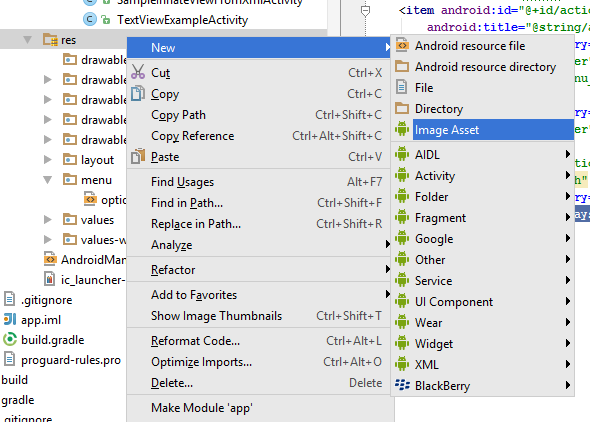
Task: Collapse the menu folder arrow
Action: (47, 180)
